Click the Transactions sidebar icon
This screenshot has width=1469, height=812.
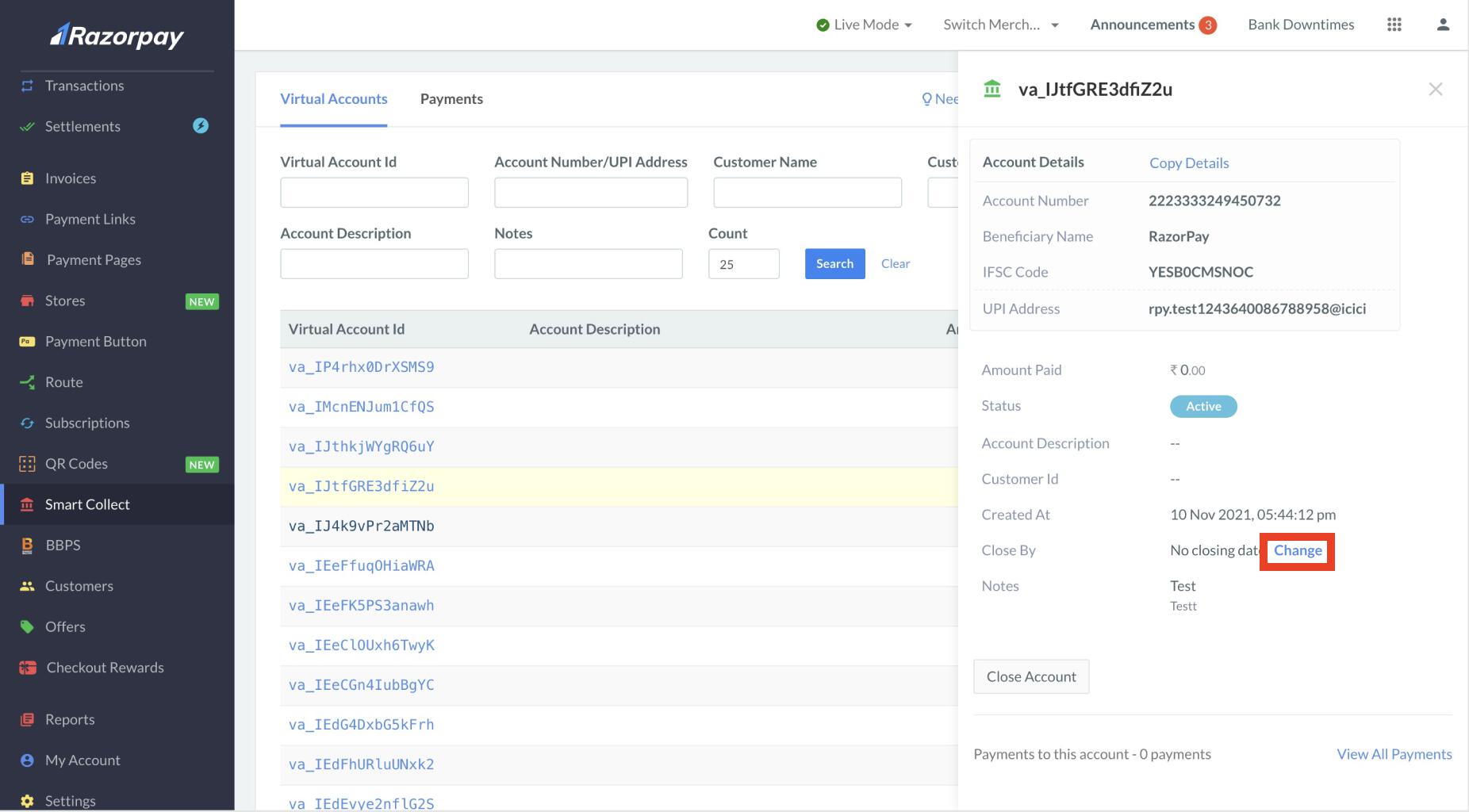27,86
